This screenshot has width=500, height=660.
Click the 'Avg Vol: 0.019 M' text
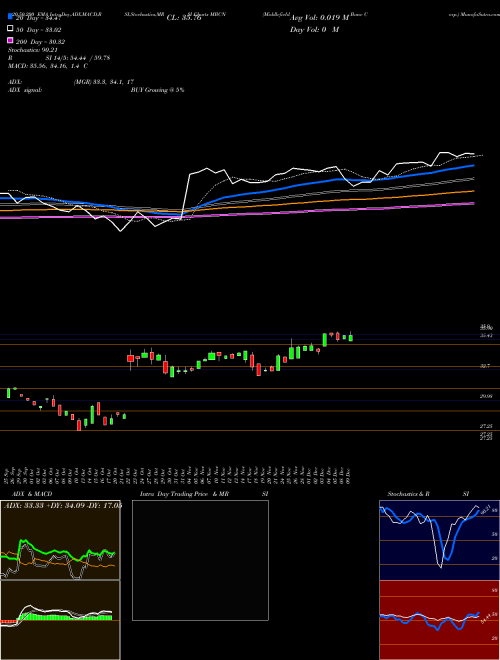pyautogui.click(x=319, y=18)
